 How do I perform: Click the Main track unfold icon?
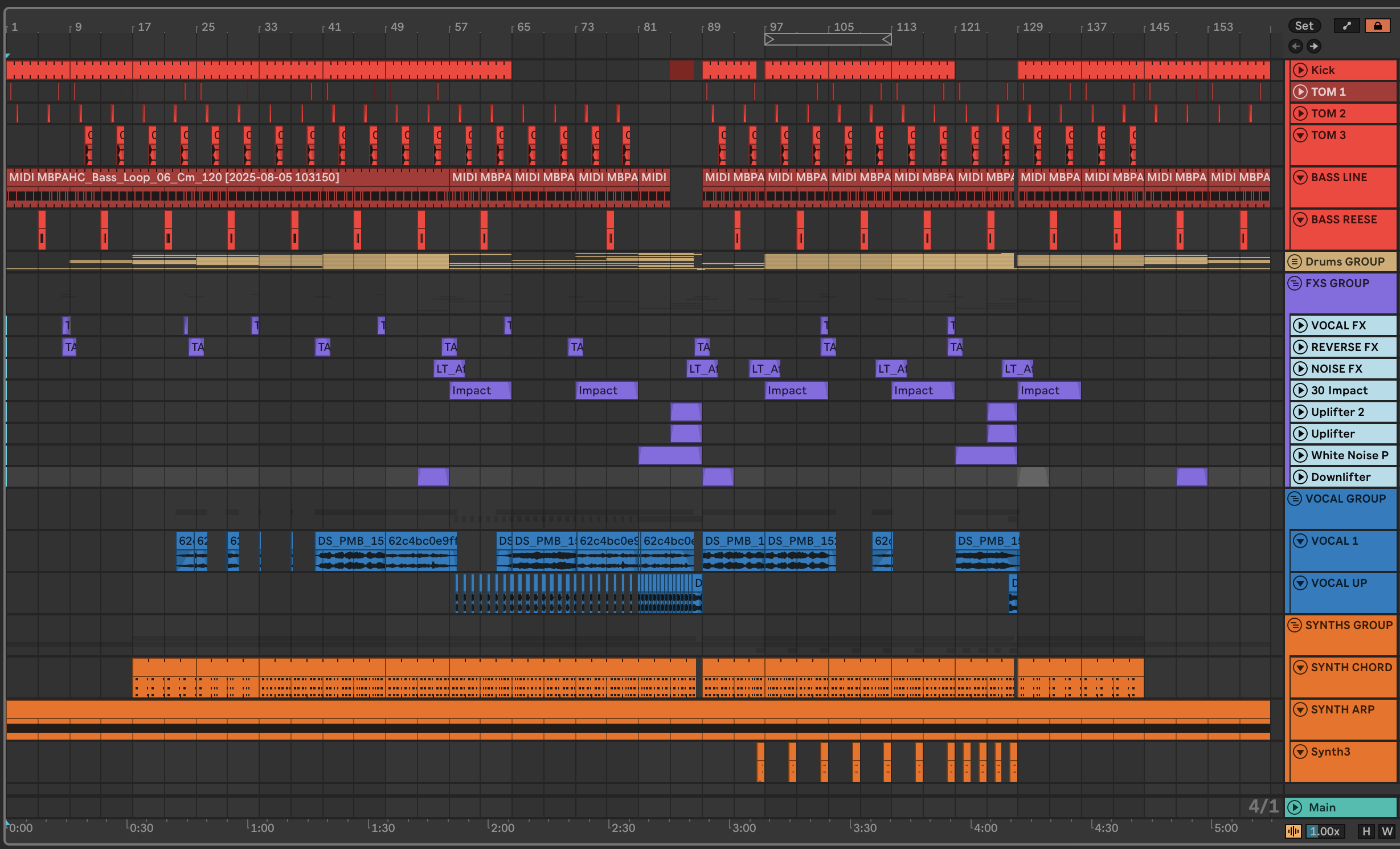1295,807
